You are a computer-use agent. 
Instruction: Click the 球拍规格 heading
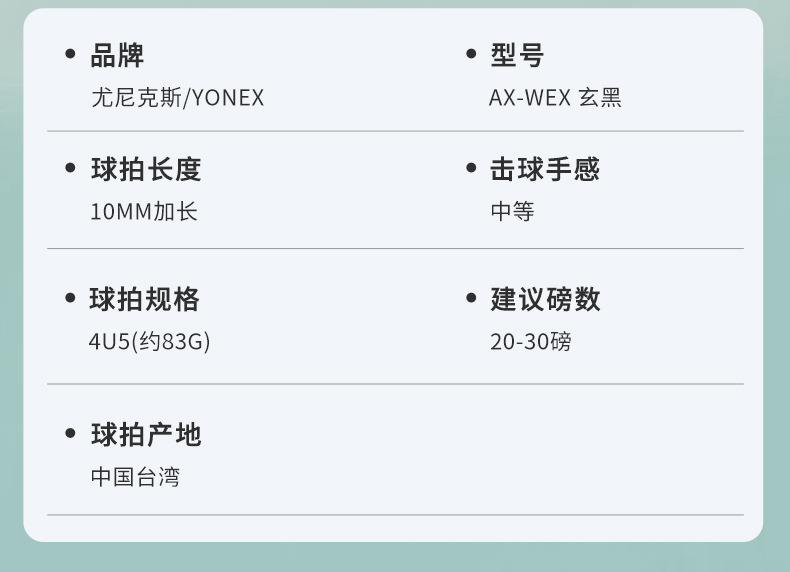pyautogui.click(x=145, y=299)
